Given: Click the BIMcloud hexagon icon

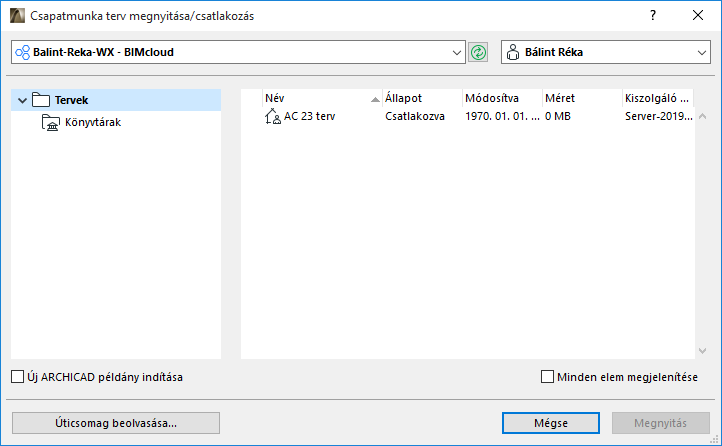Looking at the screenshot, I should 23,52.
